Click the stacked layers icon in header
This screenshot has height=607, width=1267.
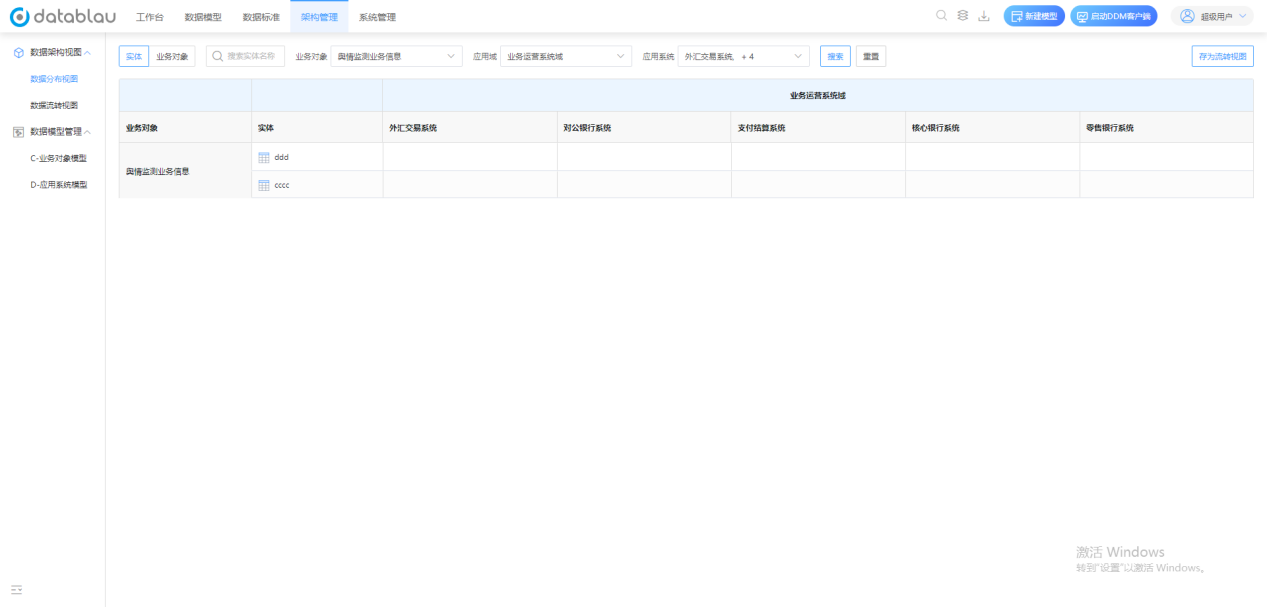(x=962, y=15)
